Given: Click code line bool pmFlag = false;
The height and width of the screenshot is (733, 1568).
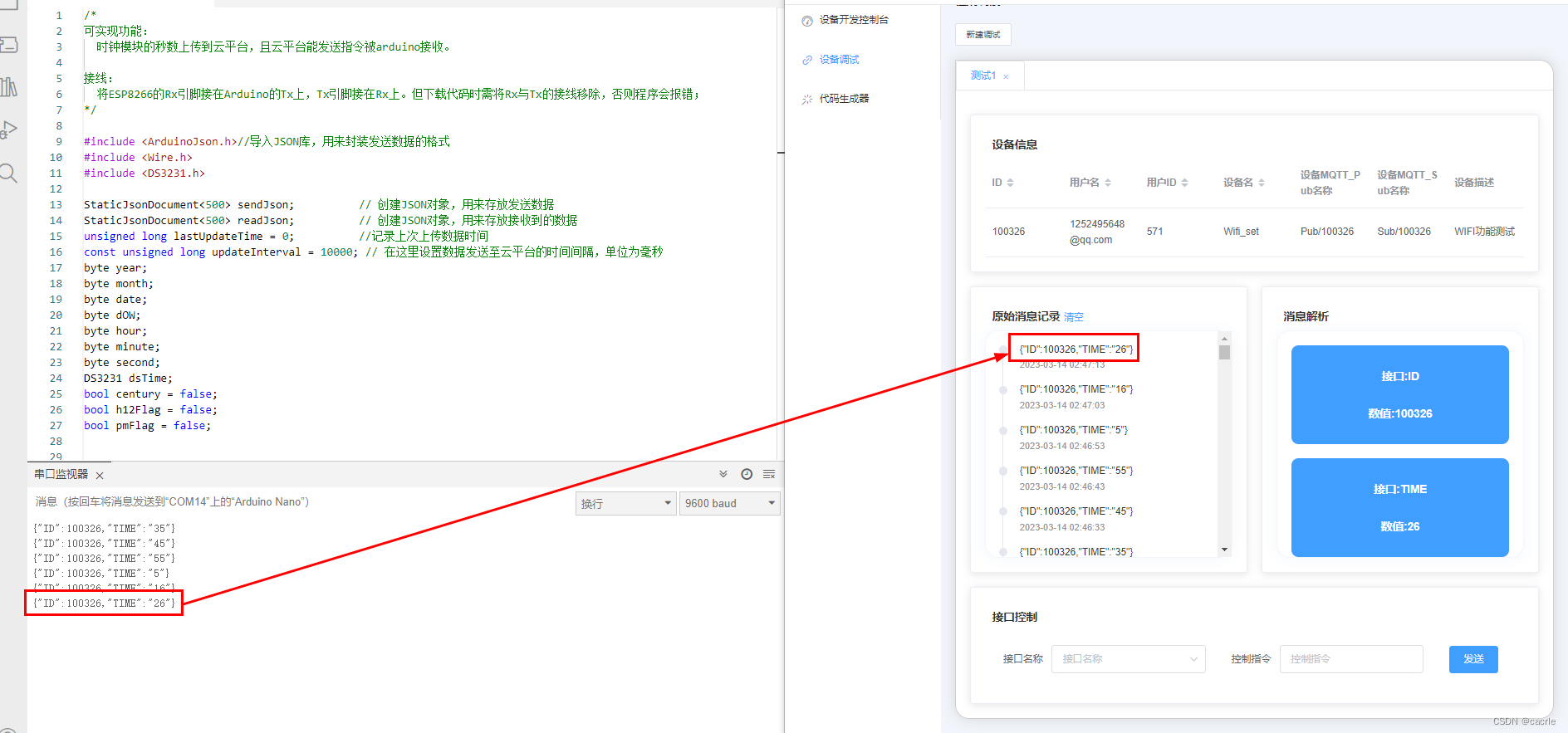Looking at the screenshot, I should 147,426.
